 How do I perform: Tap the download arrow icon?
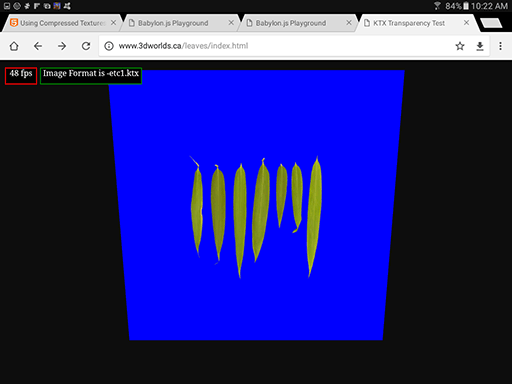tap(480, 46)
